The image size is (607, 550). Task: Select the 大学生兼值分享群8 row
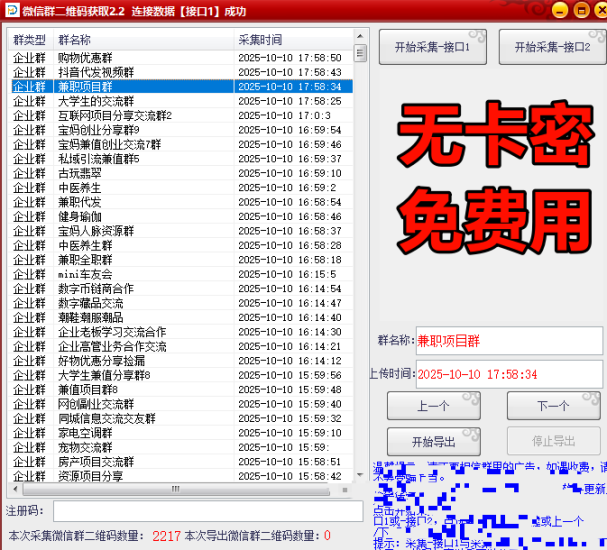click(x=180, y=375)
